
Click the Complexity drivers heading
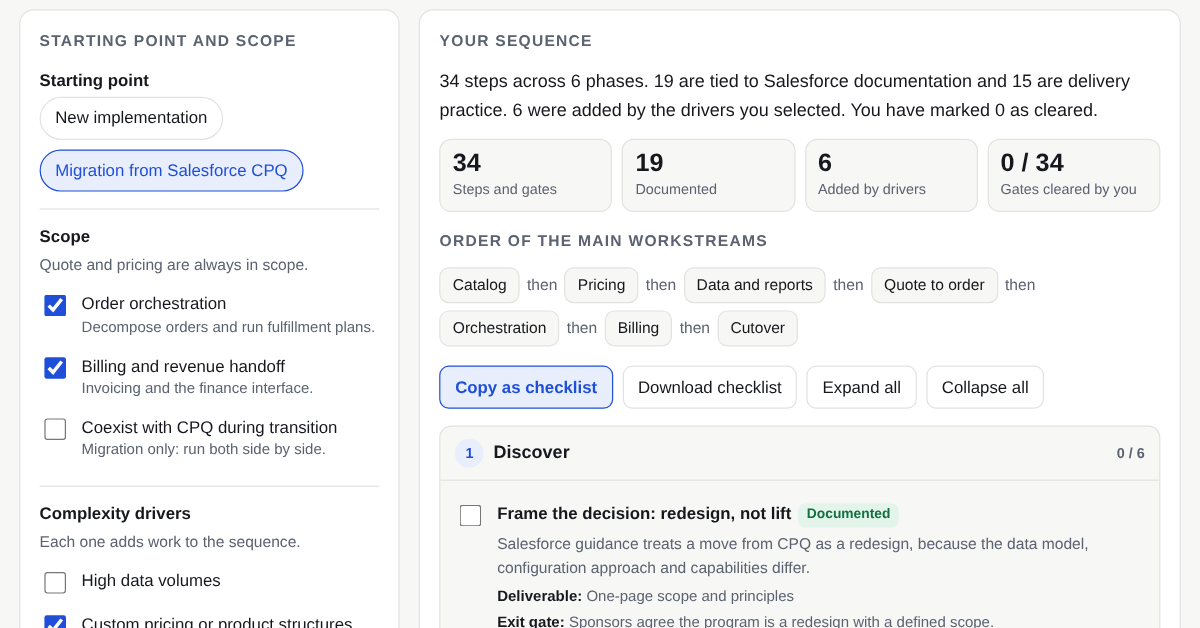(x=115, y=514)
